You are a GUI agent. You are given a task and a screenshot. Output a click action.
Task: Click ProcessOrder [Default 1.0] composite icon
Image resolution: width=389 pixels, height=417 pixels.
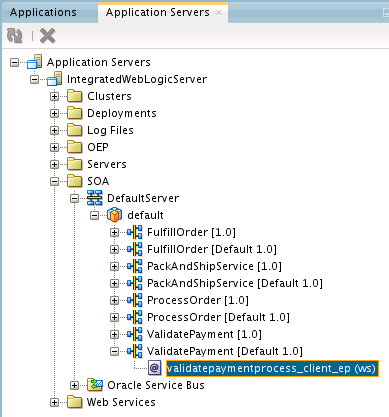click(135, 317)
